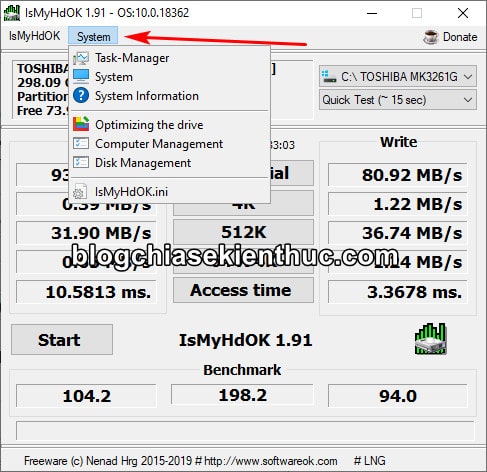Click the blue question mark icon
This screenshot has width=487, height=472.
pyautogui.click(x=81, y=96)
